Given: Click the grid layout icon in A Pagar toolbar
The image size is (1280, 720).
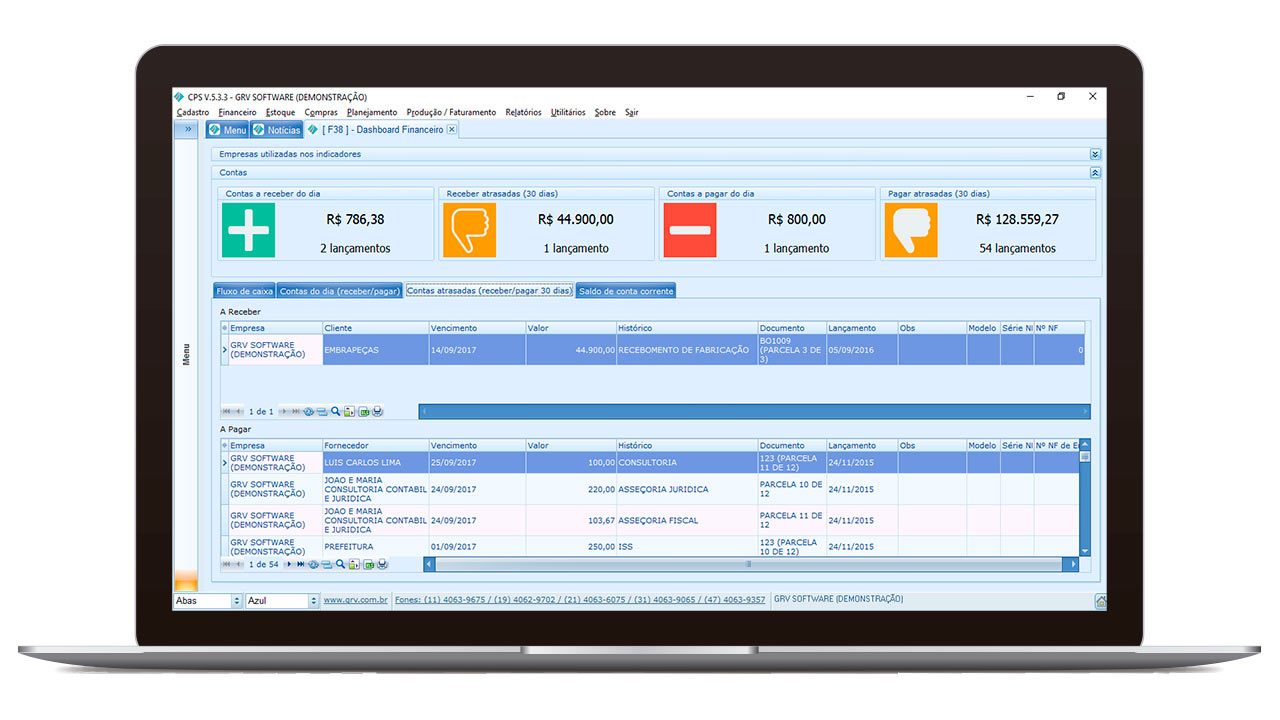Looking at the screenshot, I should pyautogui.click(x=326, y=564).
